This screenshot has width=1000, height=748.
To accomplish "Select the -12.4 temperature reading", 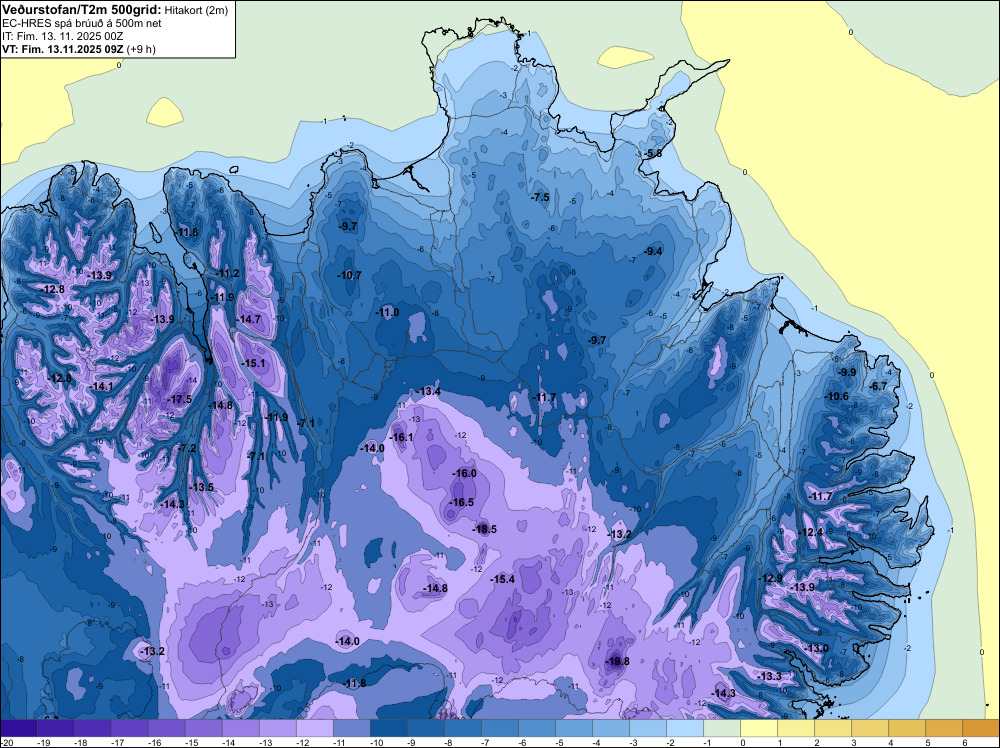I will (x=811, y=532).
